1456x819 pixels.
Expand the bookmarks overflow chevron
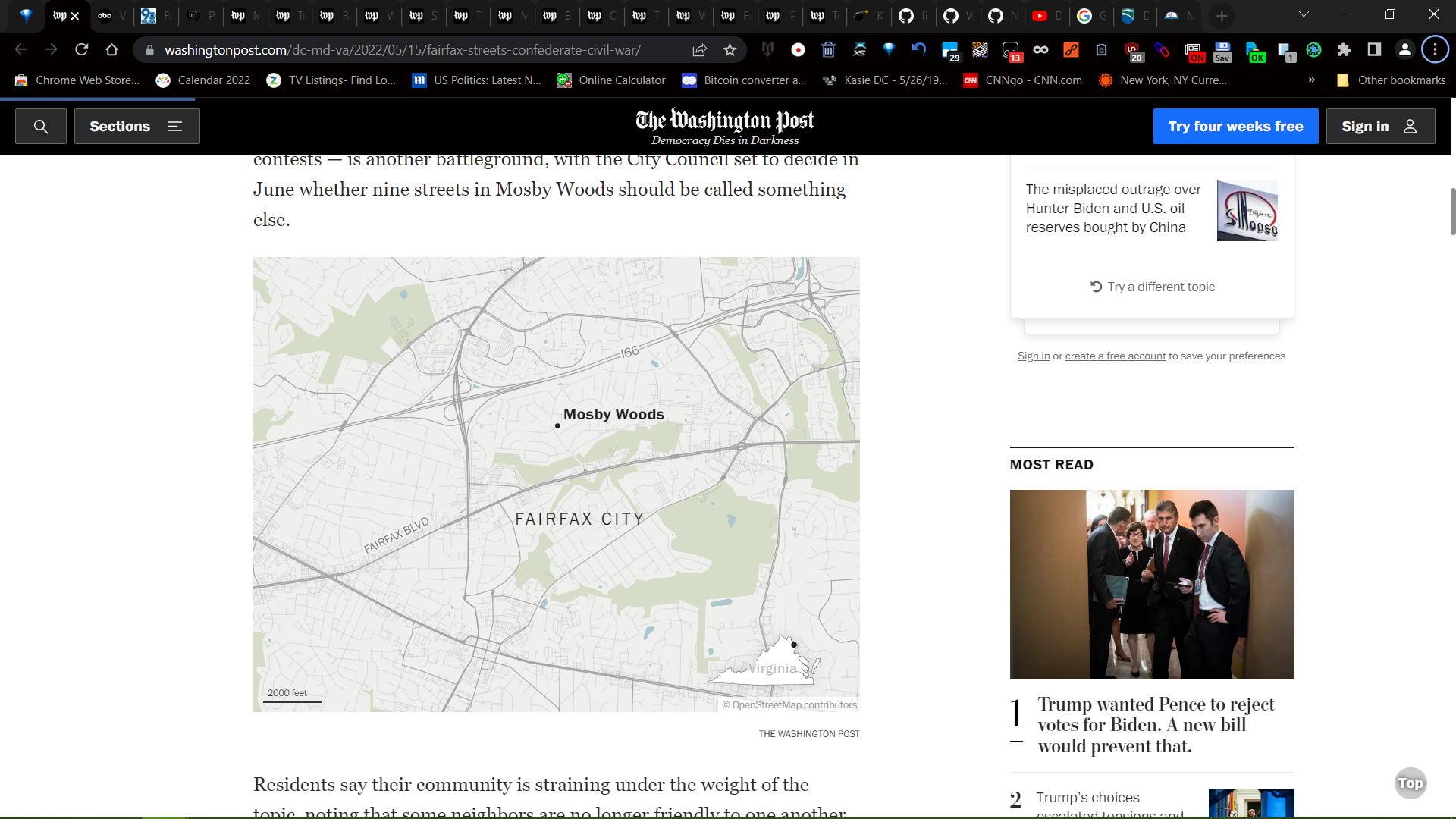1311,80
